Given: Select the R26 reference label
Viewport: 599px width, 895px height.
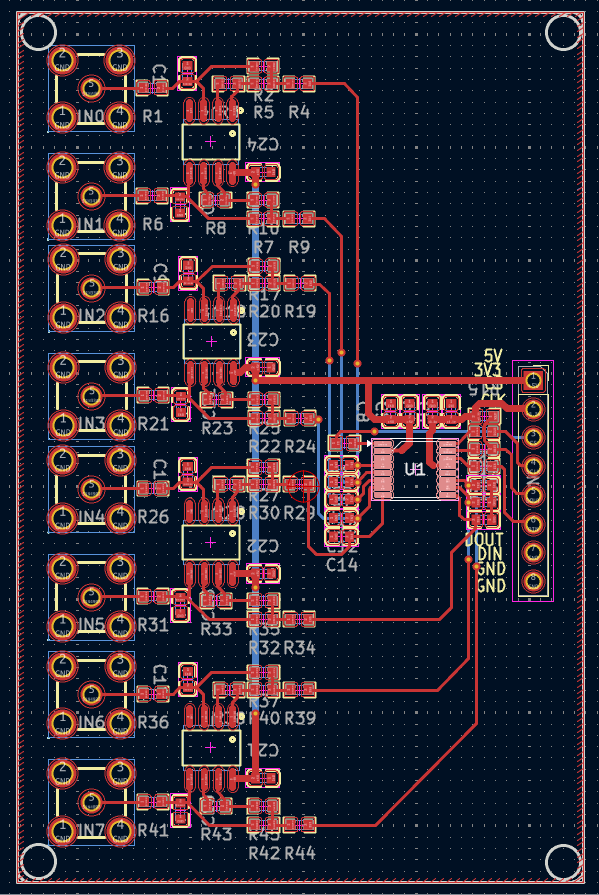Looking at the screenshot, I should pos(153,517).
